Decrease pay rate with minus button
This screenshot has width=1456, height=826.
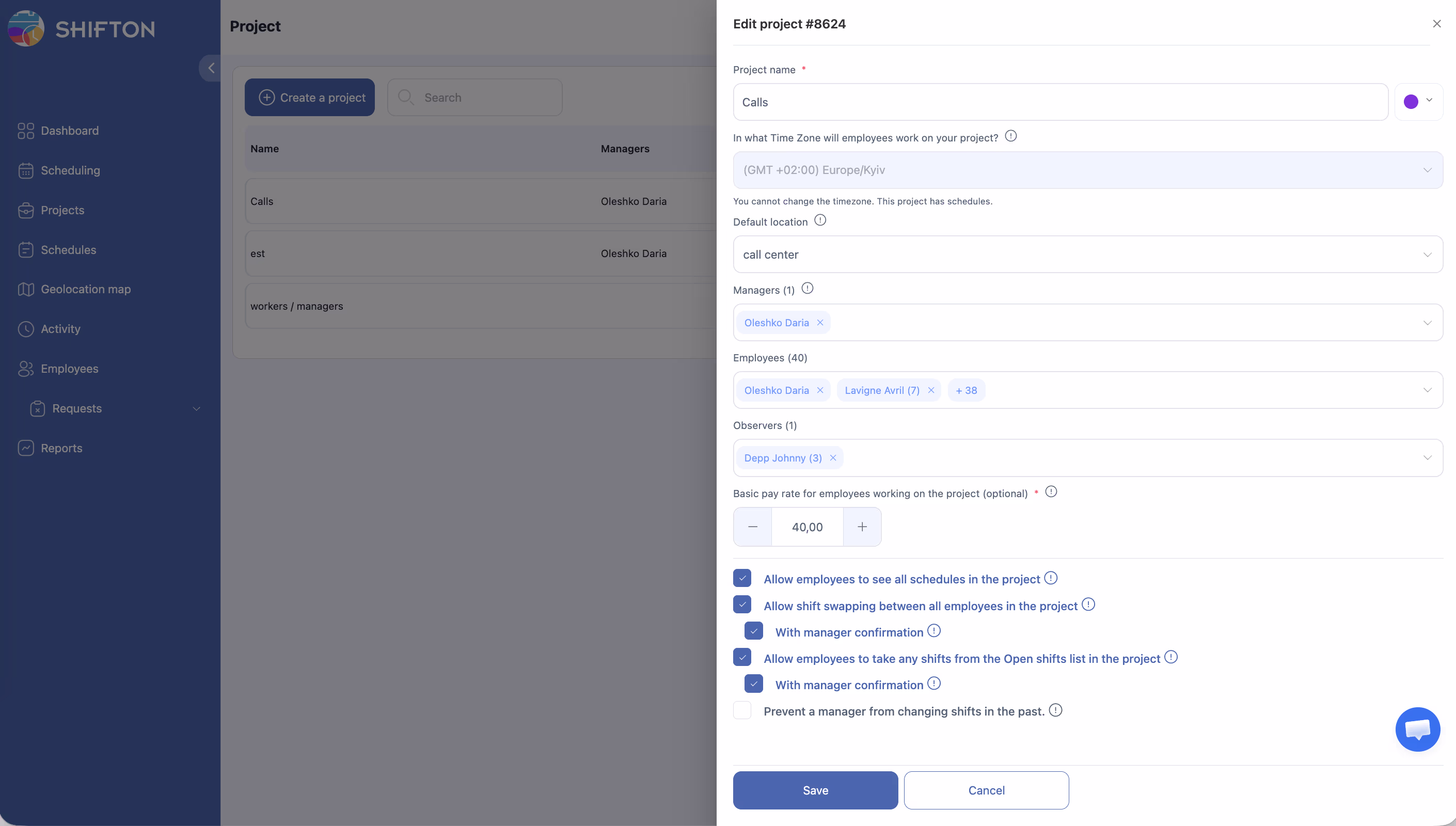753,527
